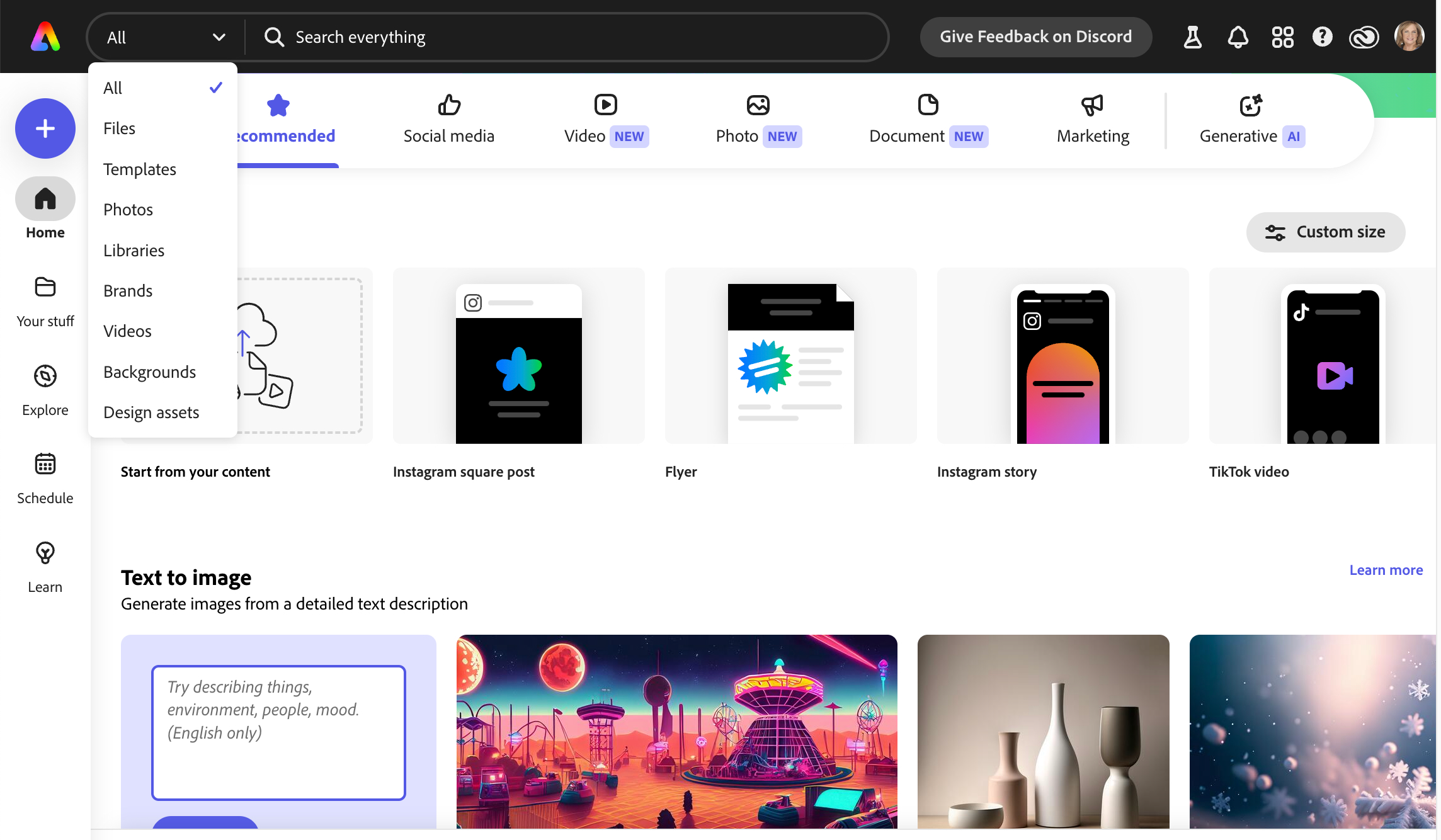Click Give Feedback on Discord button
The height and width of the screenshot is (840, 1441).
1035,37
